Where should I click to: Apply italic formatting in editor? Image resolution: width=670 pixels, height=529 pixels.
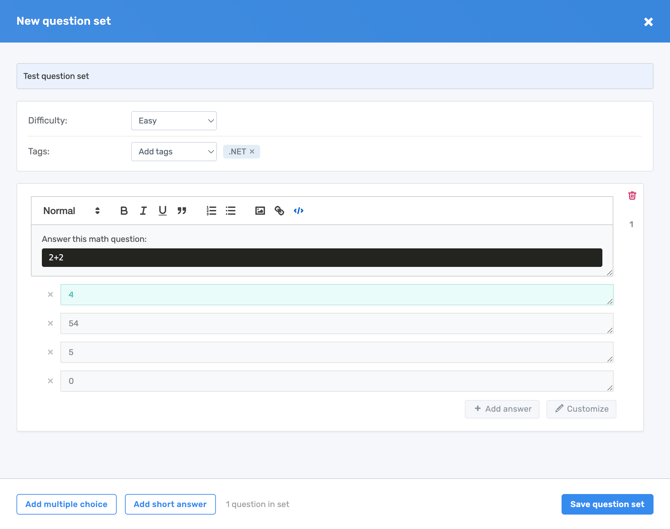click(x=143, y=211)
